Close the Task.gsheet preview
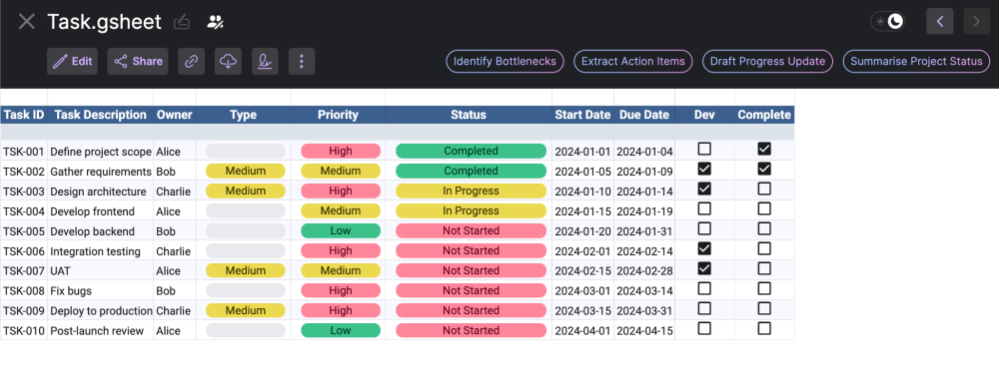Image resolution: width=999 pixels, height=384 pixels. pyautogui.click(x=27, y=22)
